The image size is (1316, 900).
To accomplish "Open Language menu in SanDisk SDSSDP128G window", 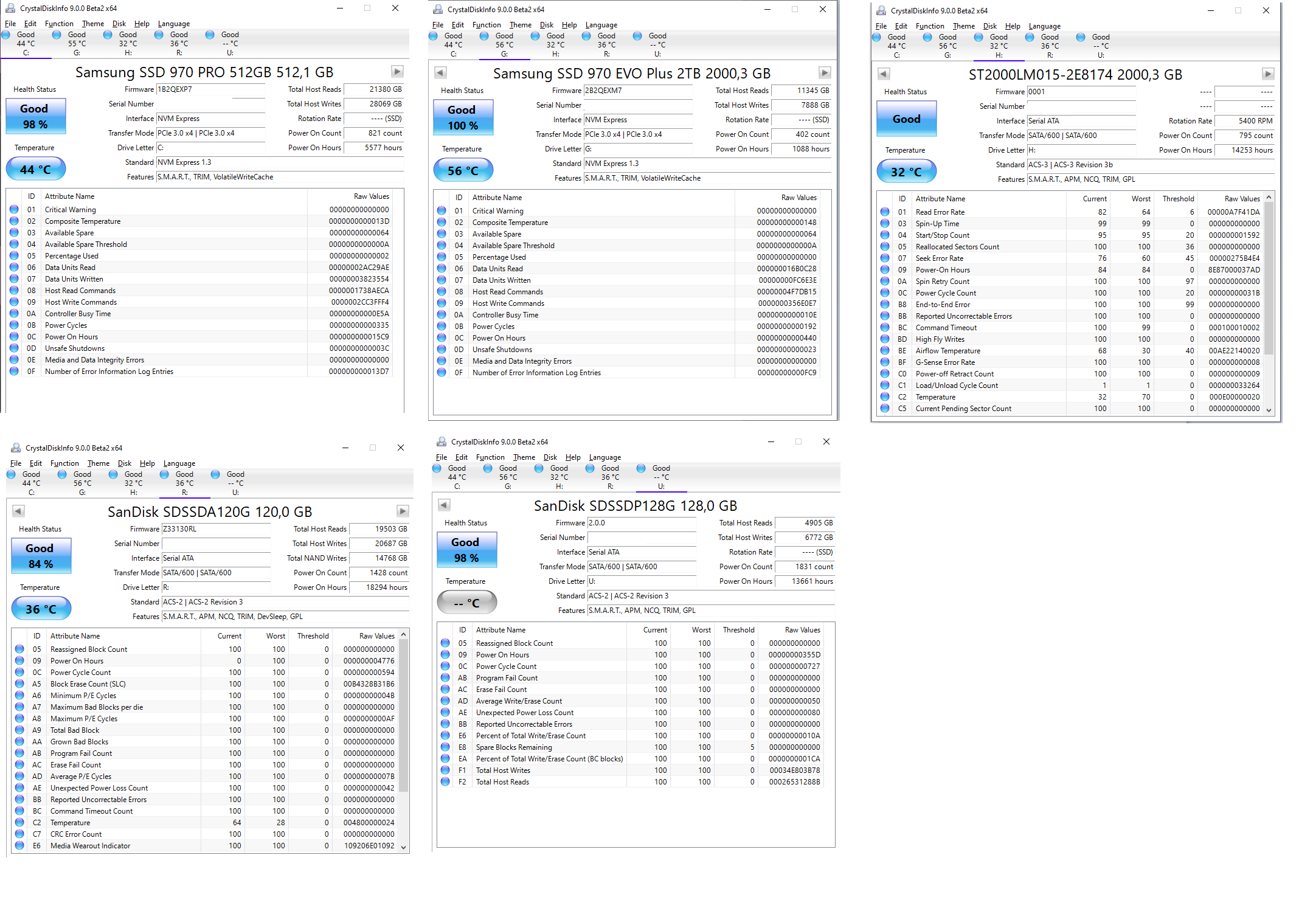I will (604, 457).
